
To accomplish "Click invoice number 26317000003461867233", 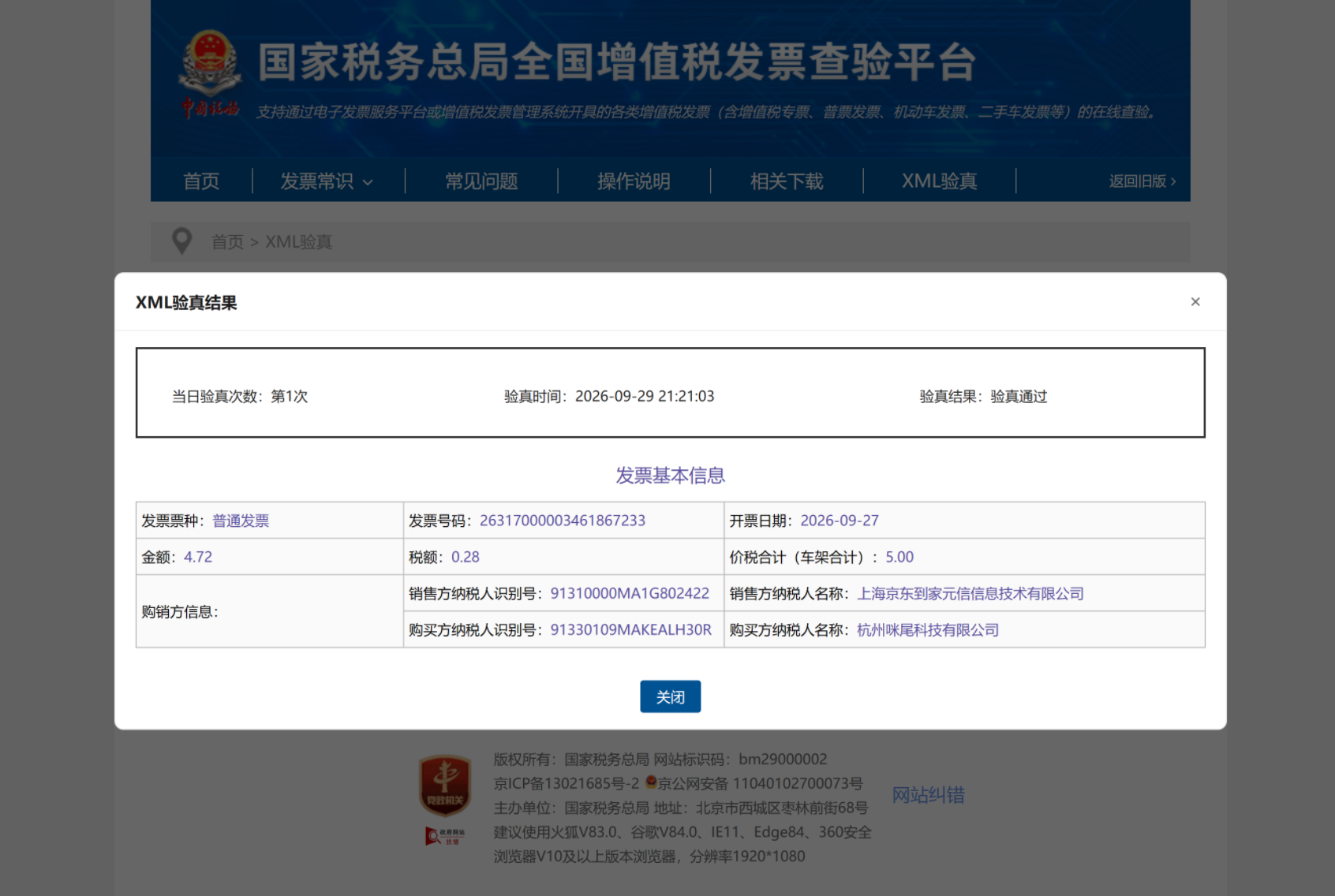I will (563, 521).
